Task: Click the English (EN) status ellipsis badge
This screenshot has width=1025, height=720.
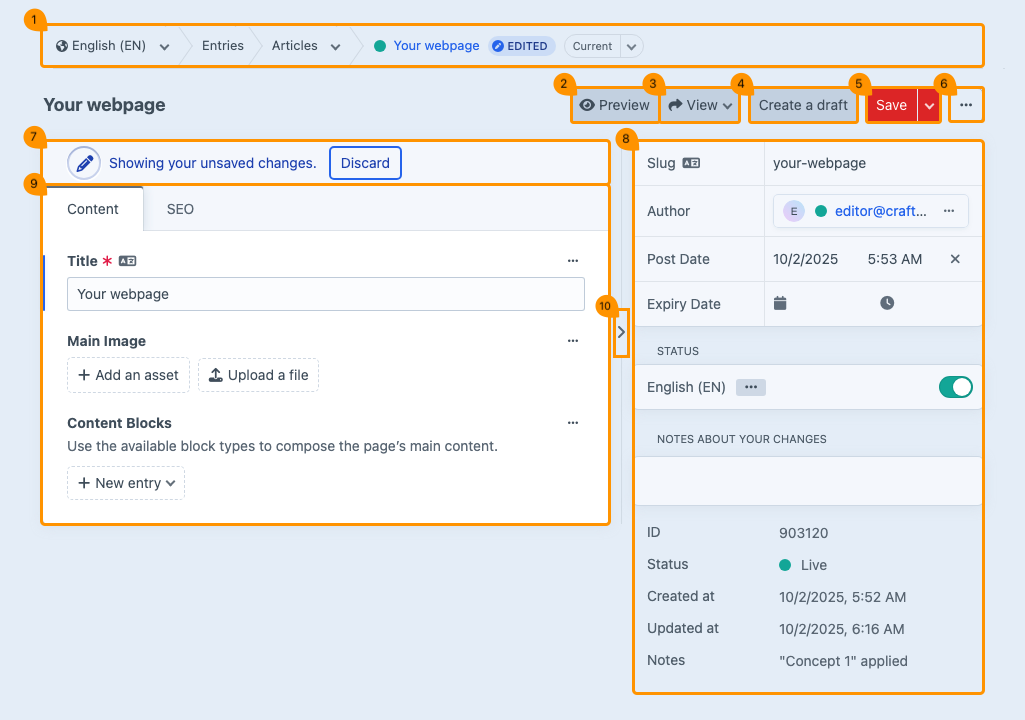Action: click(751, 387)
